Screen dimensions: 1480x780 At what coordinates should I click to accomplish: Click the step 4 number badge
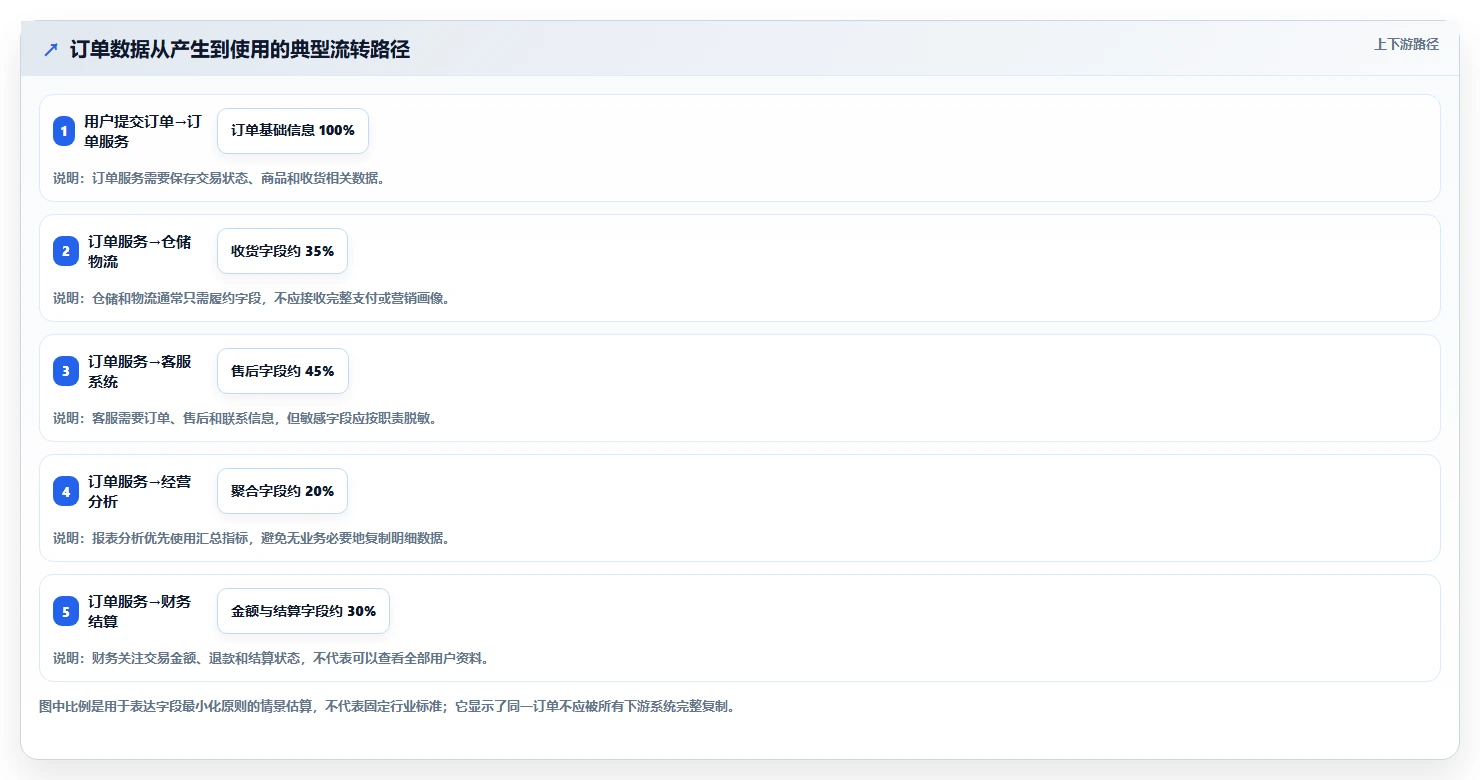point(66,491)
